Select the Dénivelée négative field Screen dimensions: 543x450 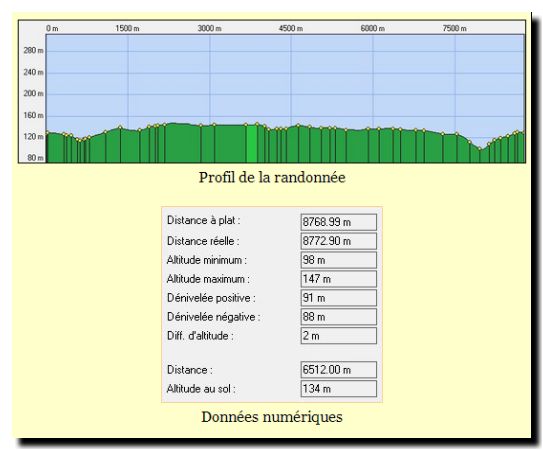coord(339,317)
